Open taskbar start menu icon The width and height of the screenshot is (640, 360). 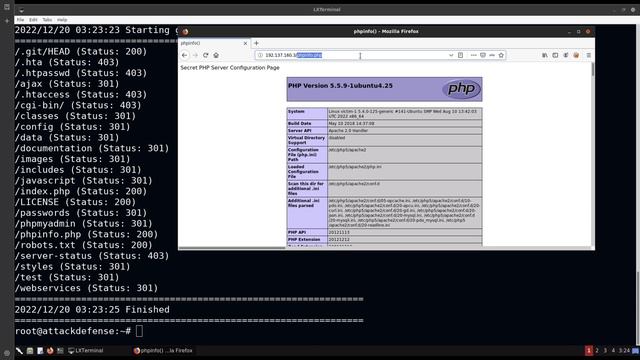click(19, 351)
